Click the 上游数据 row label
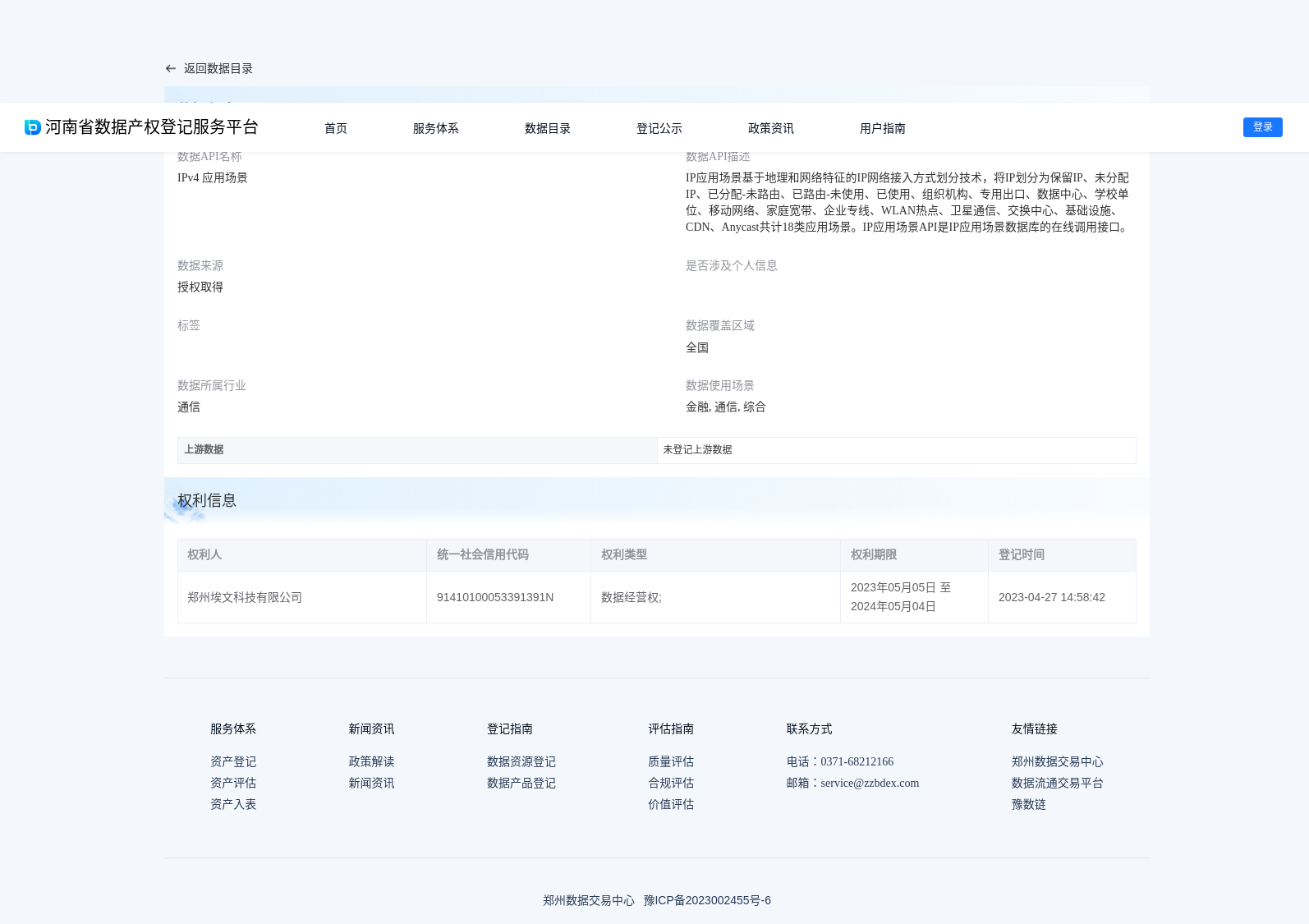 click(417, 450)
